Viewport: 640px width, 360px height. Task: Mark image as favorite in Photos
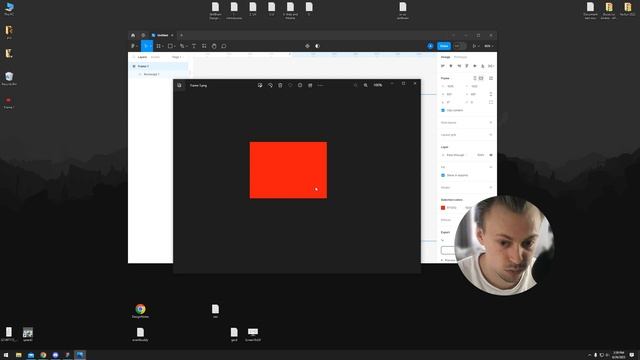[x=290, y=85]
